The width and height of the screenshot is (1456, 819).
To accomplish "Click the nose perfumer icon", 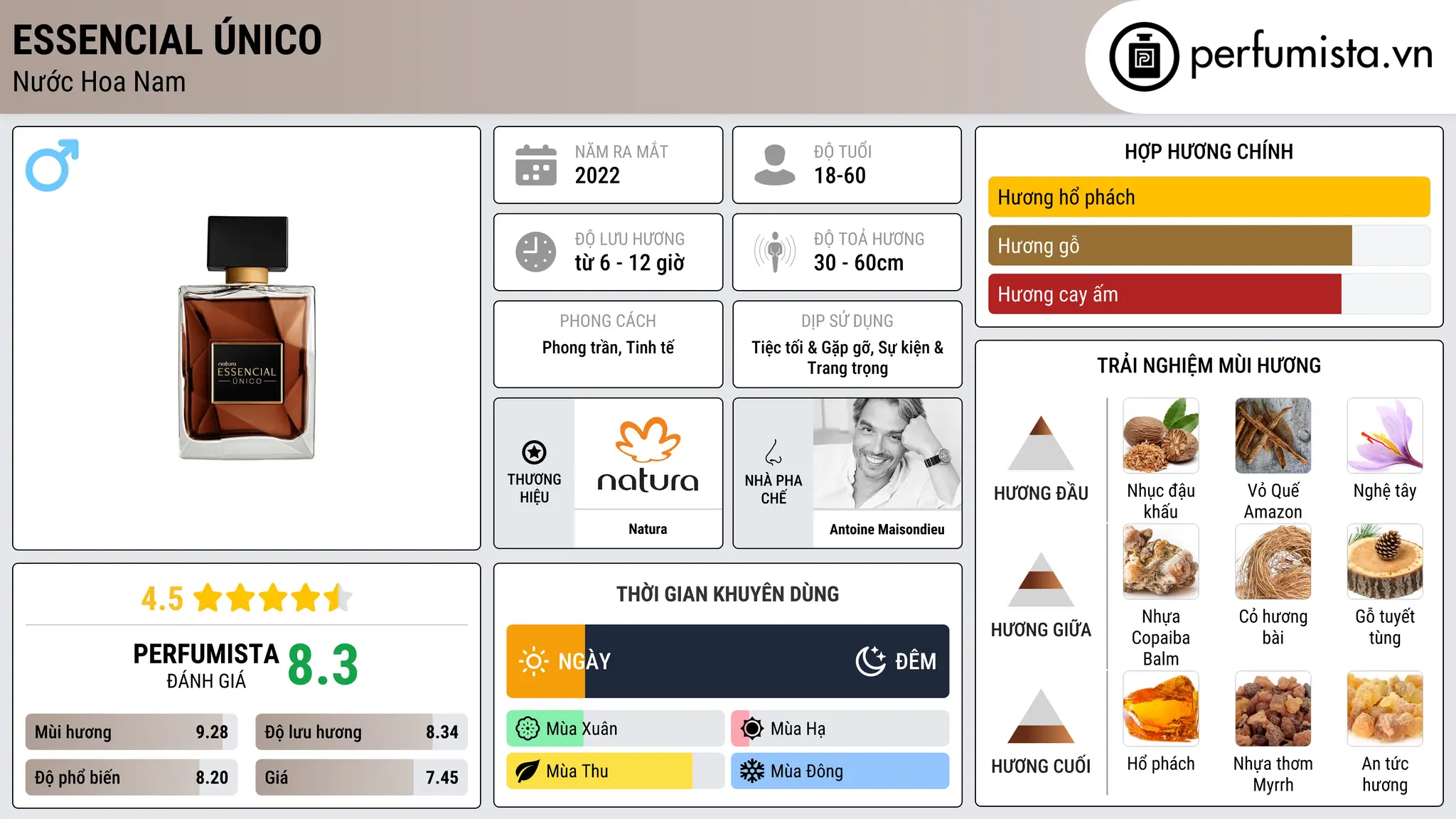I will (773, 452).
